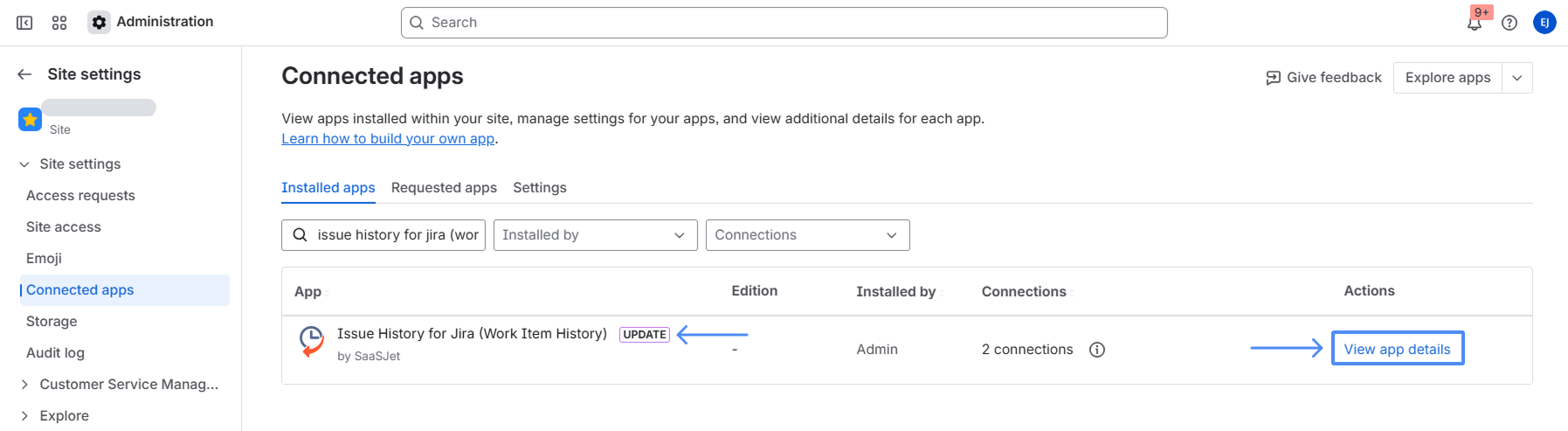1568x431 pixels.
Task: Open the Explore apps dropdown arrow
Action: [x=1517, y=78]
